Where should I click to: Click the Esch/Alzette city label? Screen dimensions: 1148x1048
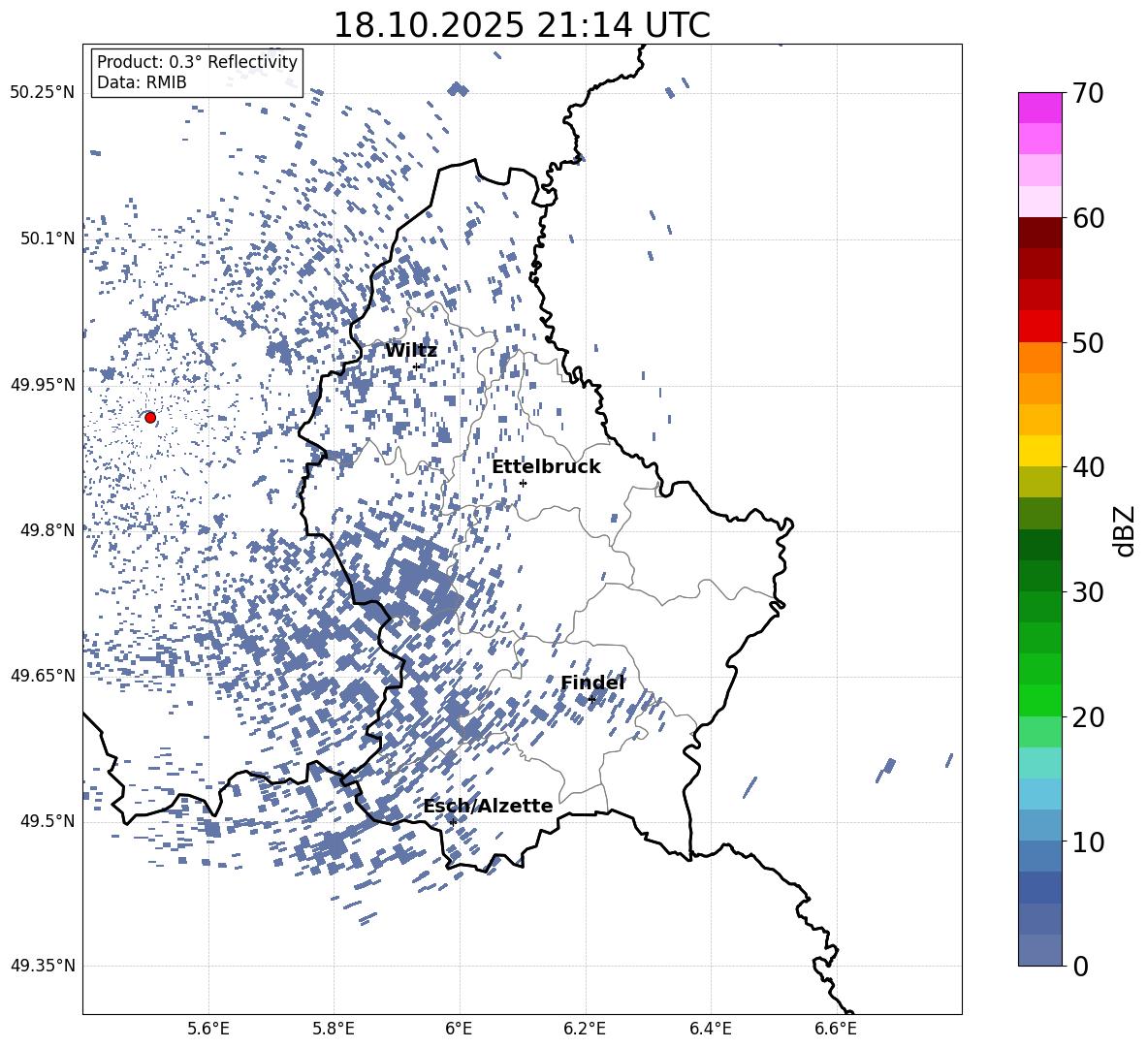[x=489, y=806]
